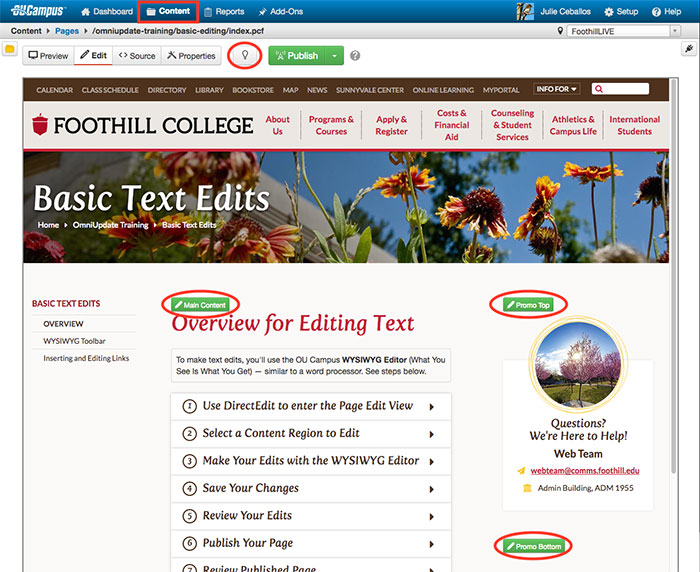Click green Promo Top edit button

(528, 305)
